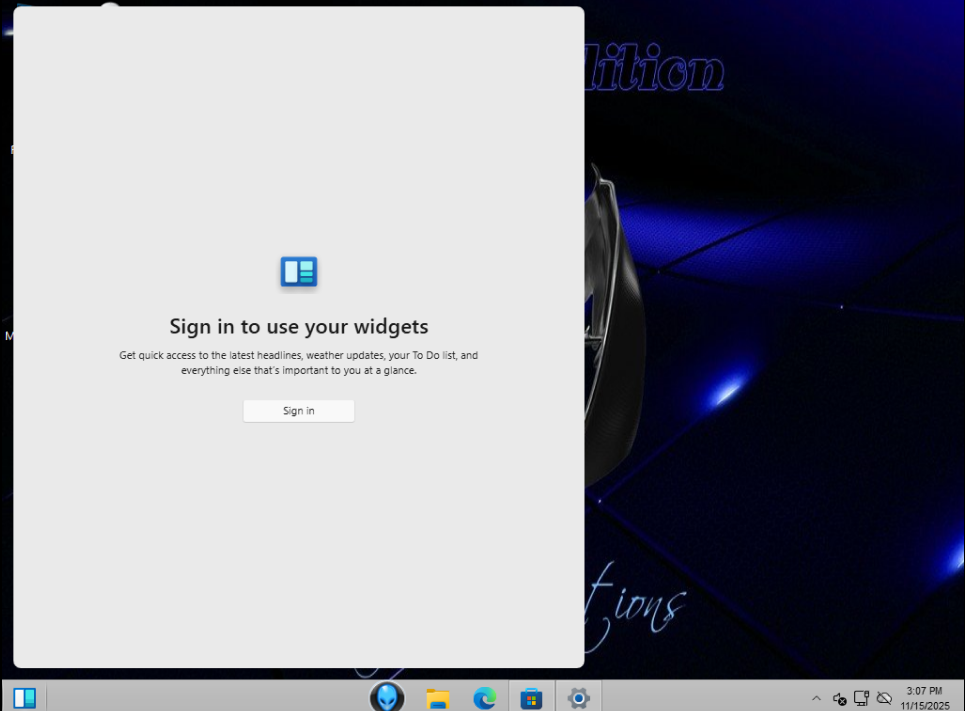Click the empty lower area of the widgets panel
Viewport: 965px width, 711px height.
click(x=298, y=560)
